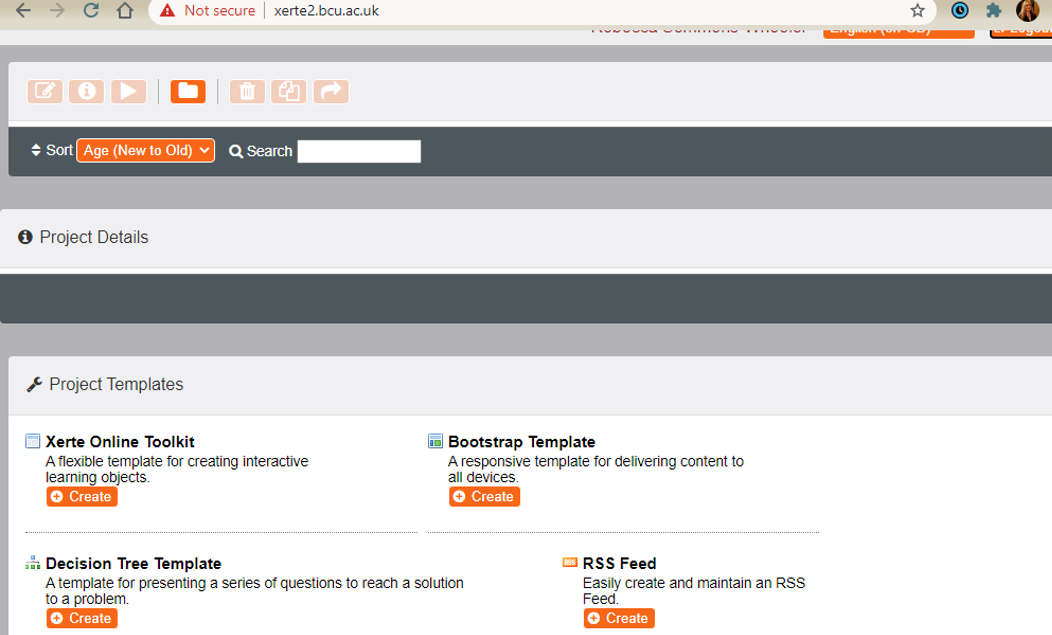Click the Publish share arrow icon
Viewport: 1052px width, 635px height.
point(331,91)
